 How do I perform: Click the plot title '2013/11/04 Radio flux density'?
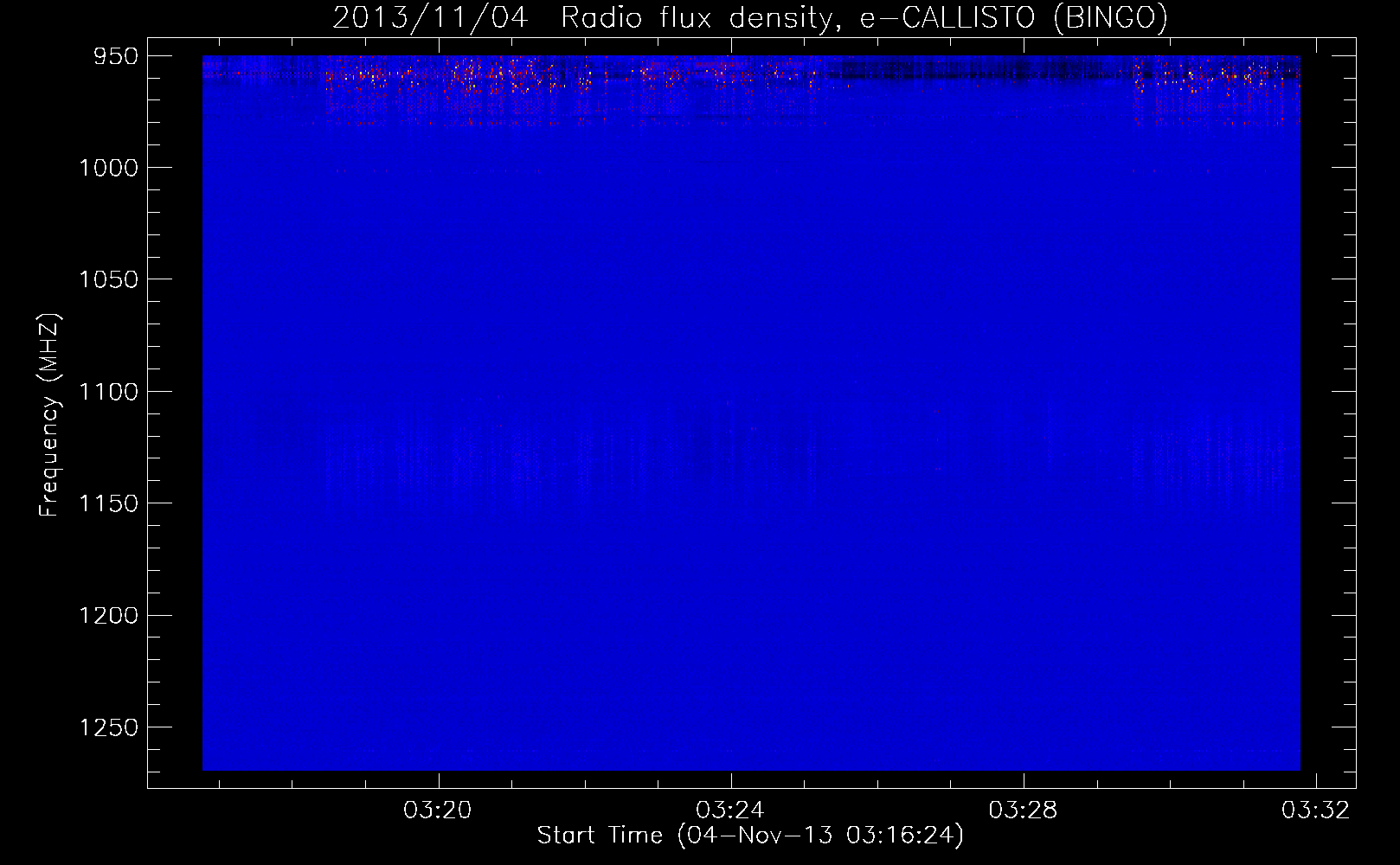(x=750, y=17)
